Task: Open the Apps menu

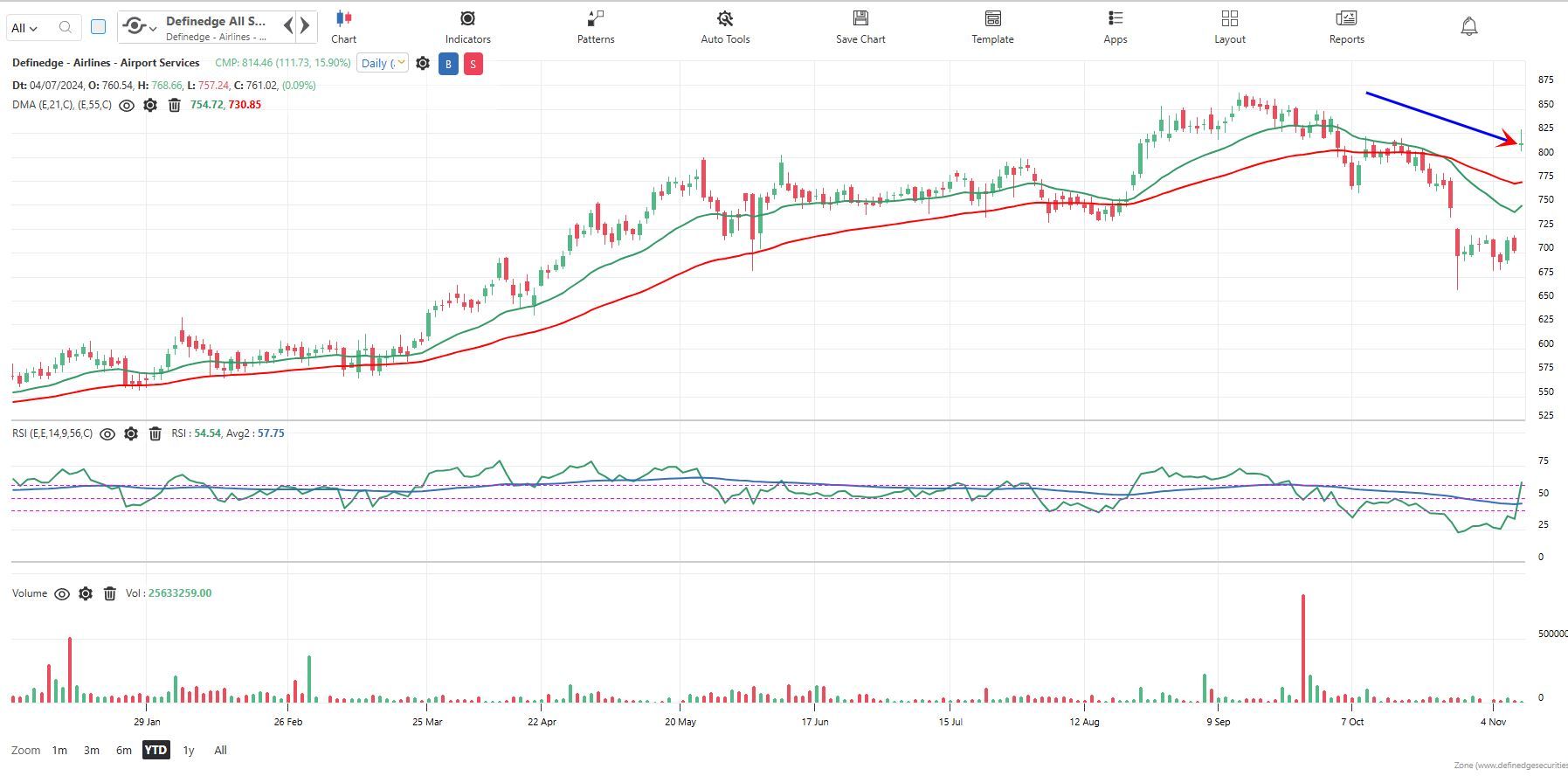Action: point(1116,27)
